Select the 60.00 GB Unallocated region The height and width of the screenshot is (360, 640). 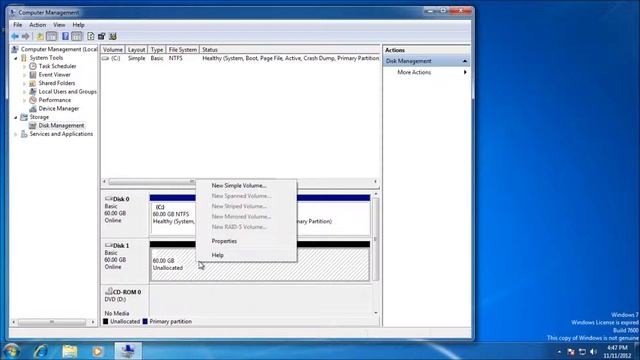(x=260, y=264)
